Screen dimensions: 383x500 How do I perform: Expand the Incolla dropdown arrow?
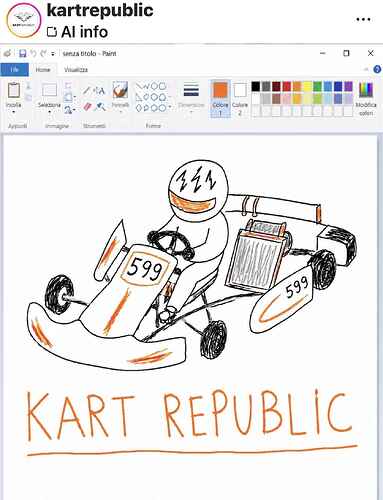(x=14, y=112)
